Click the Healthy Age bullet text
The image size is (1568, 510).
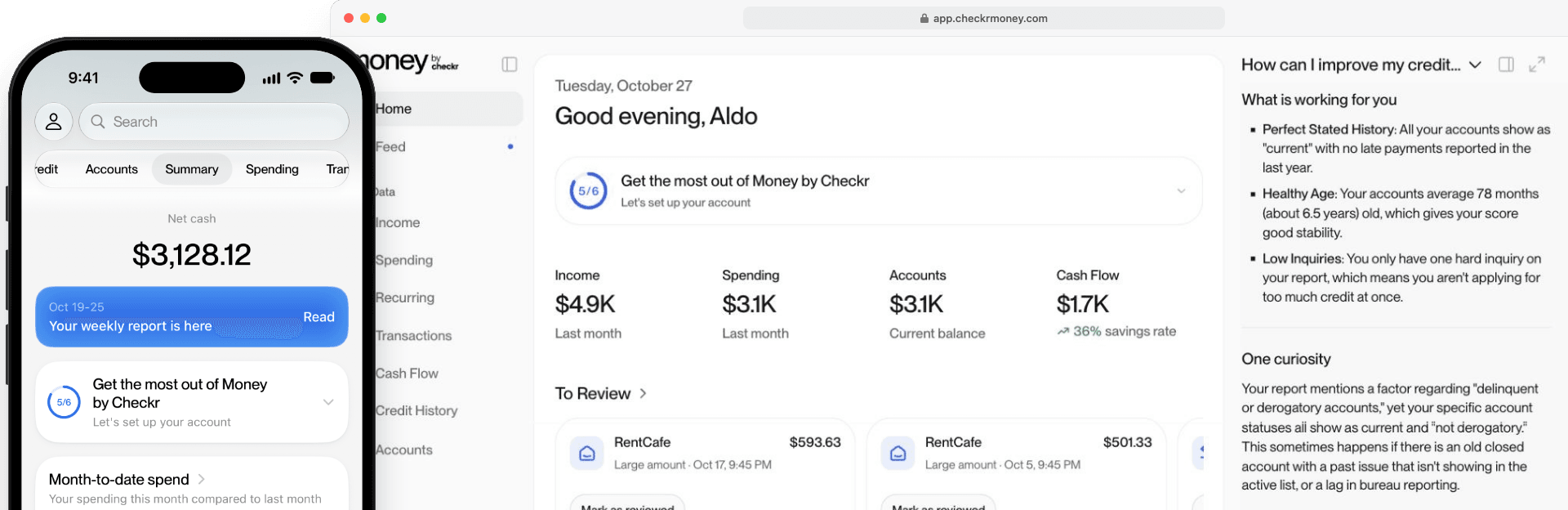click(x=1400, y=213)
